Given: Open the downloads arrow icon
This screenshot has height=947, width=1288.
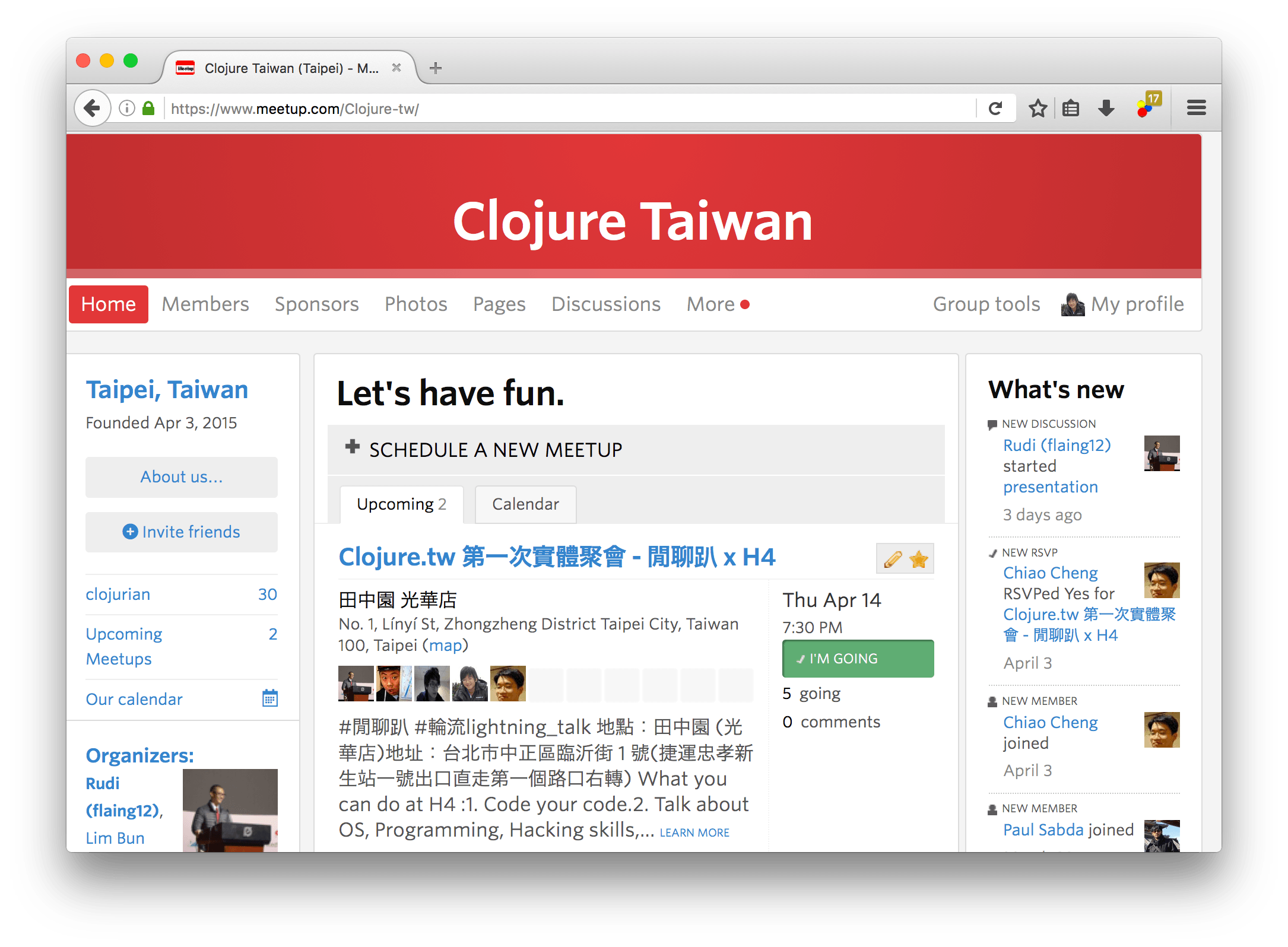Looking at the screenshot, I should click(x=1106, y=109).
